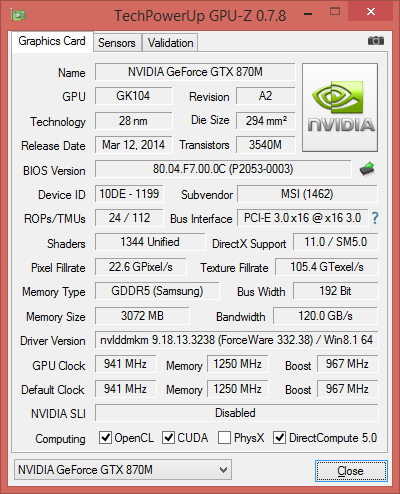Click the Default Clock field 941 MHz

coord(125,389)
